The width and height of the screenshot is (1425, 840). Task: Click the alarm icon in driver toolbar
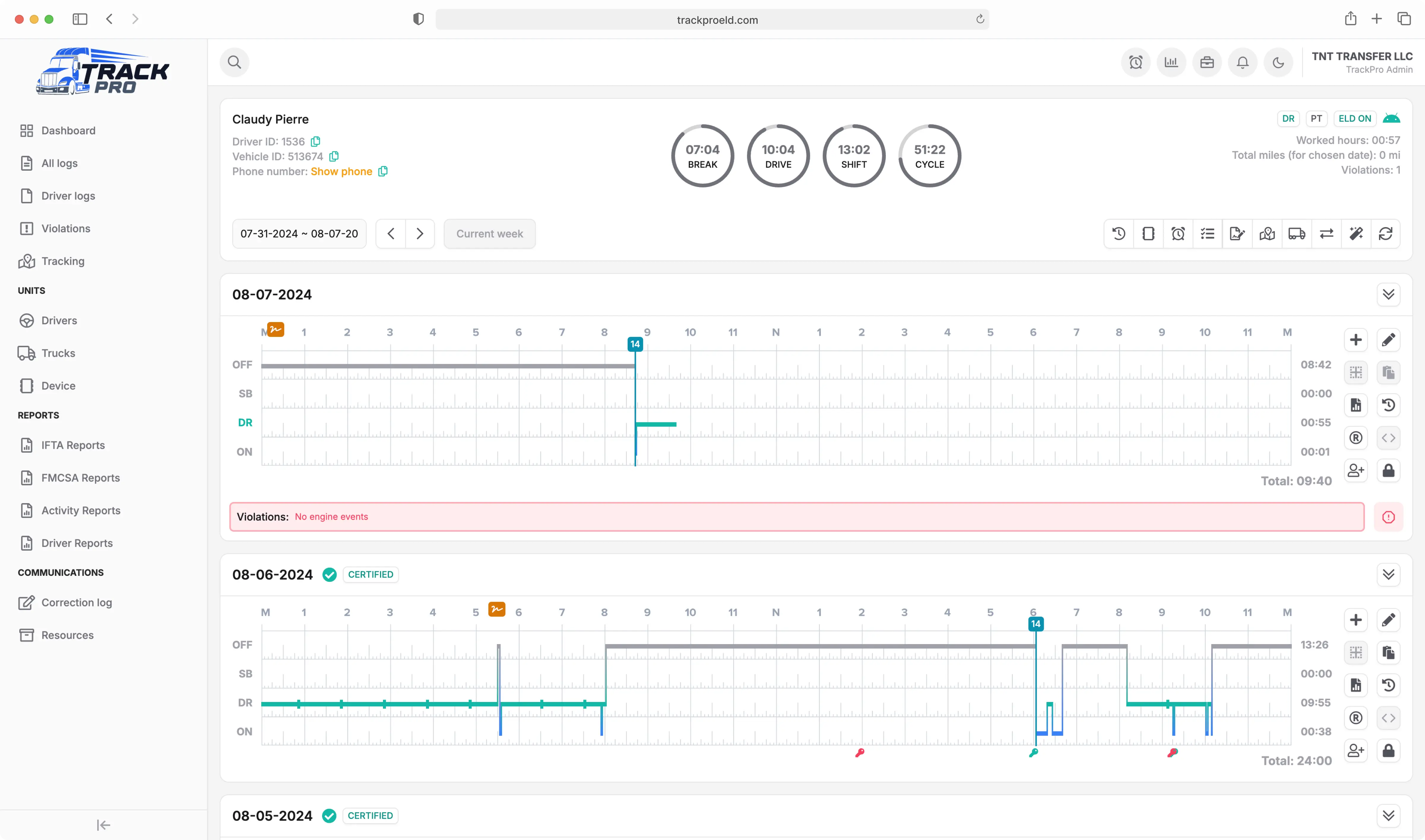click(x=1178, y=234)
